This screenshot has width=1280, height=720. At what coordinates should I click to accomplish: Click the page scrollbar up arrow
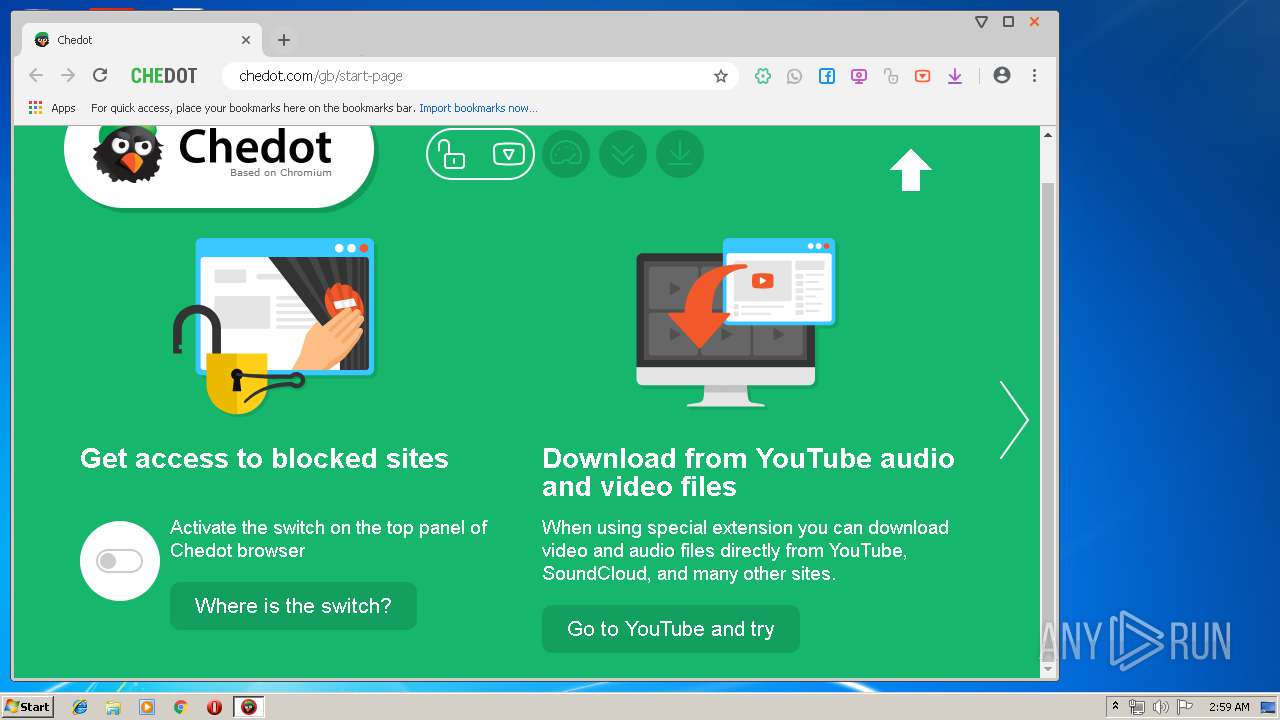1048,135
